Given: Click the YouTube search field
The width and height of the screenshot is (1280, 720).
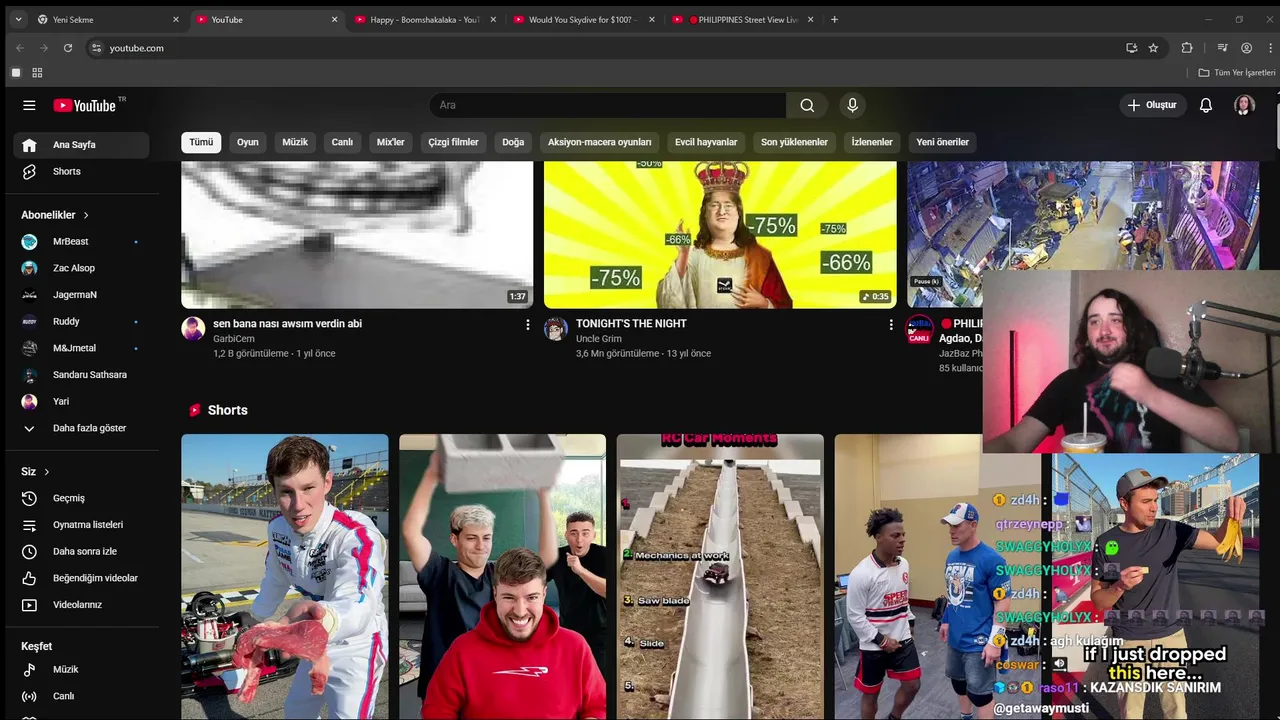Looking at the screenshot, I should pyautogui.click(x=608, y=105).
